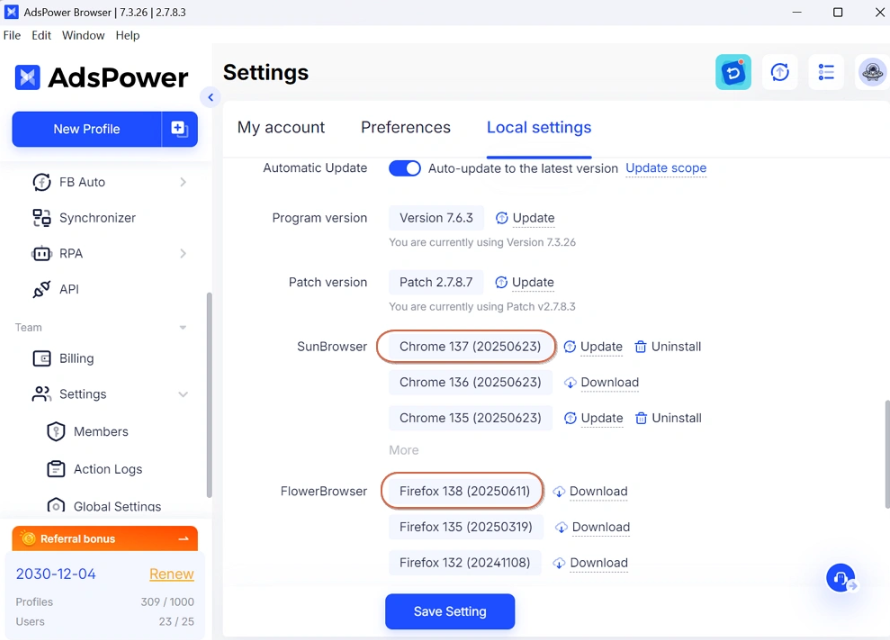890x640 pixels.
Task: Open the FB Auto icon item
Action: (41, 182)
